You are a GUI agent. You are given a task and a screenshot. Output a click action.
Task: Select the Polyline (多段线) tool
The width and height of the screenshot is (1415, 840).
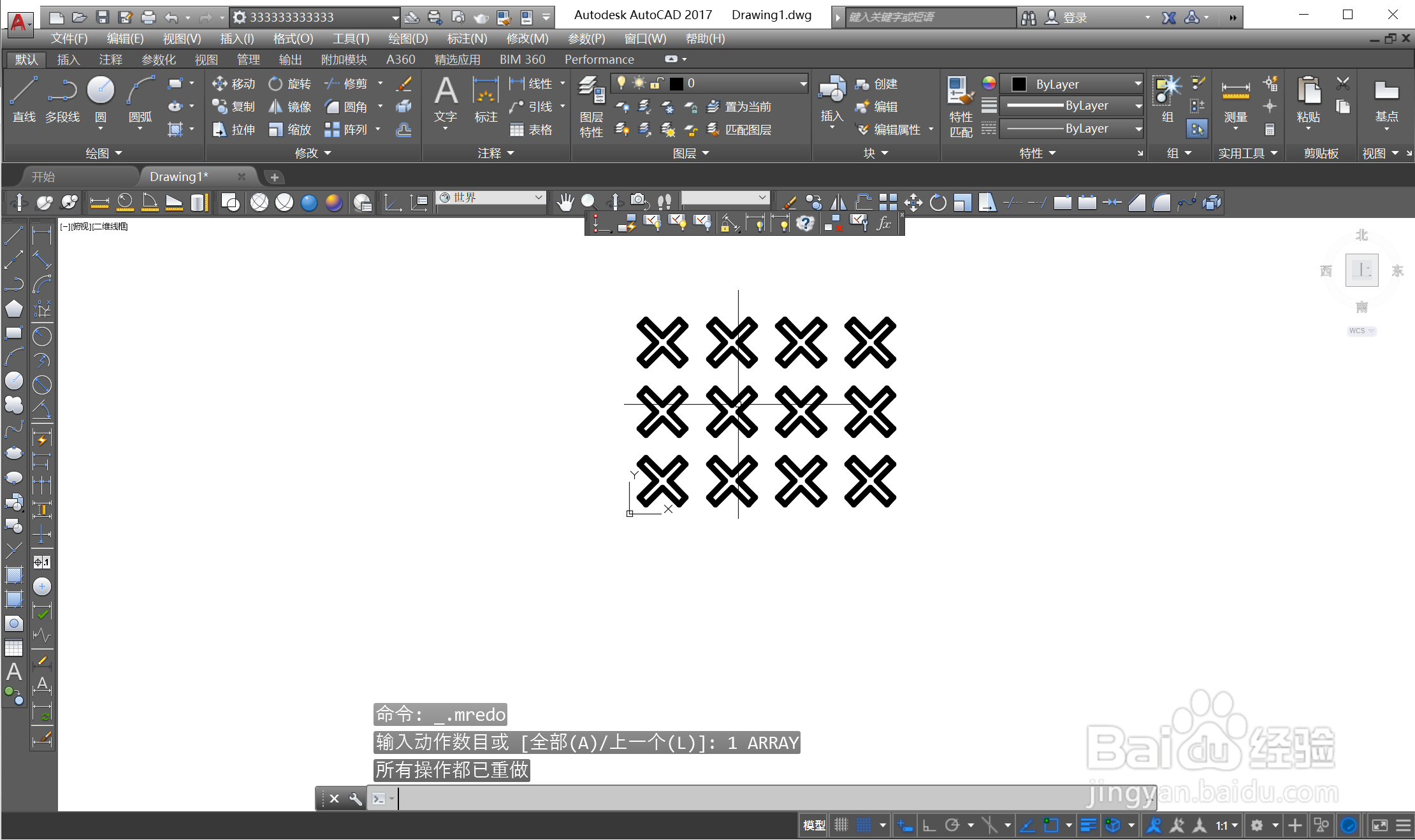pyautogui.click(x=62, y=99)
